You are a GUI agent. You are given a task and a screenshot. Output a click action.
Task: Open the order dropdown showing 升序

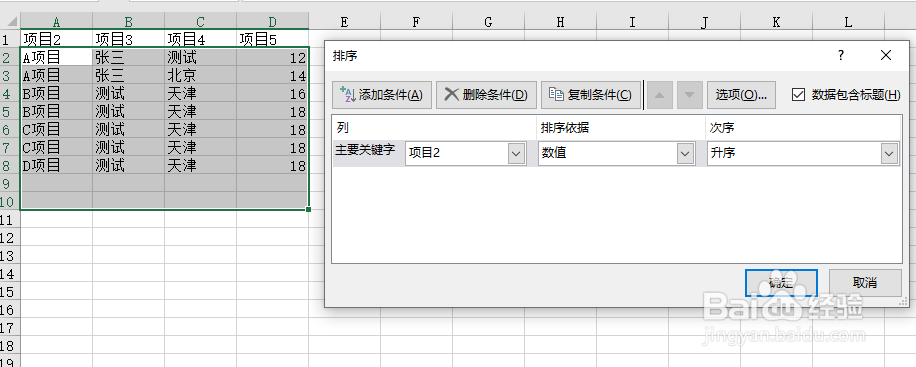coord(890,154)
